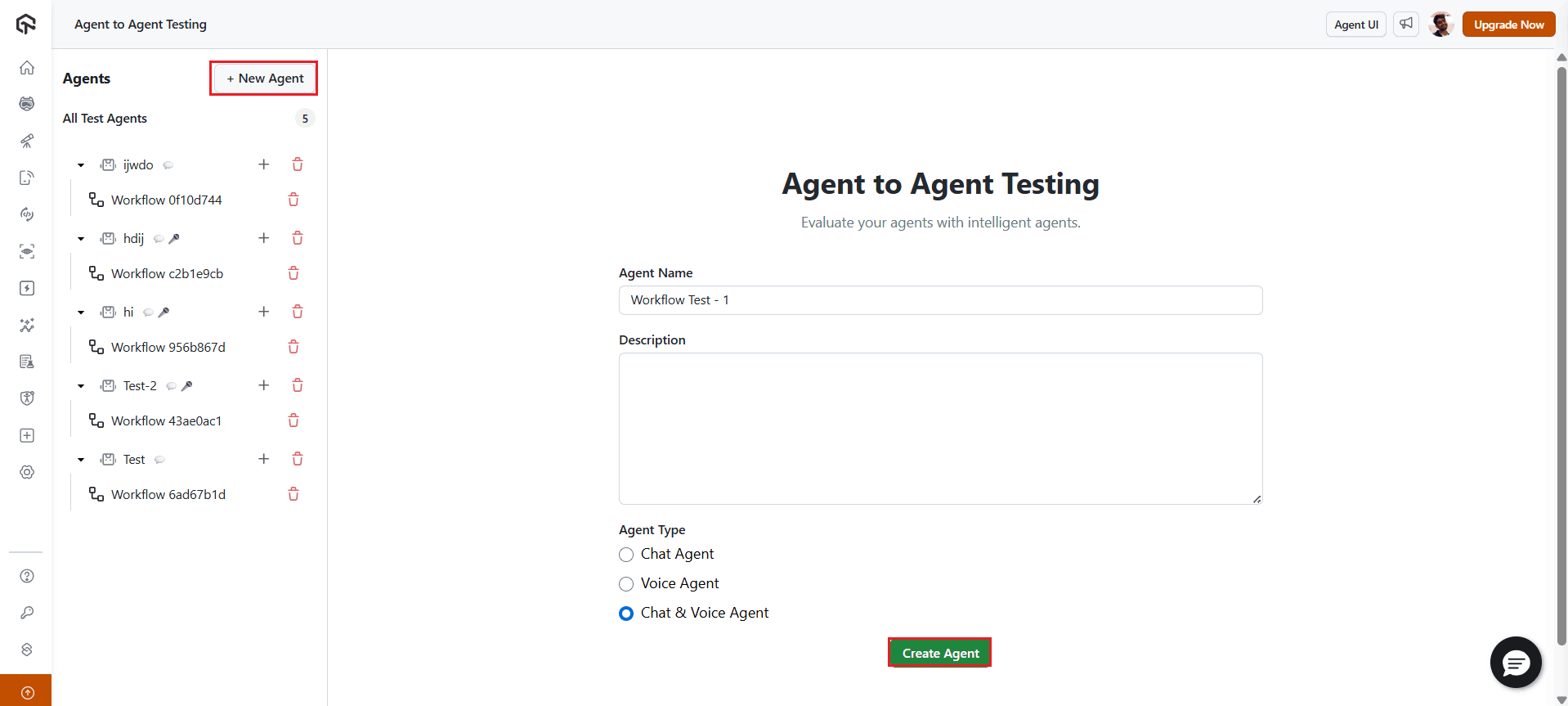Collapse the hdij agent tree

pyautogui.click(x=80, y=238)
